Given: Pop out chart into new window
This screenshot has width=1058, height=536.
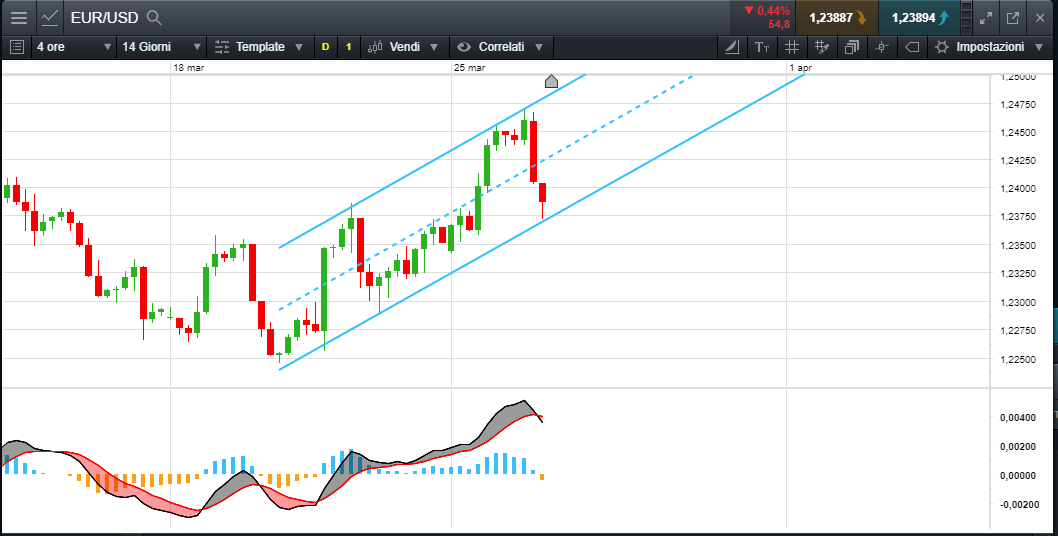Looking at the screenshot, I should point(1013,18).
